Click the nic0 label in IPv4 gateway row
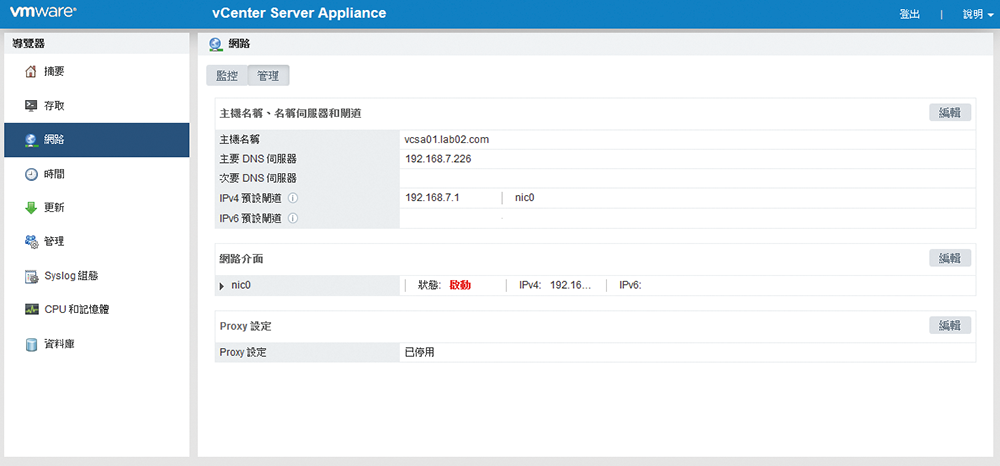This screenshot has width=1000, height=466. (x=524, y=198)
